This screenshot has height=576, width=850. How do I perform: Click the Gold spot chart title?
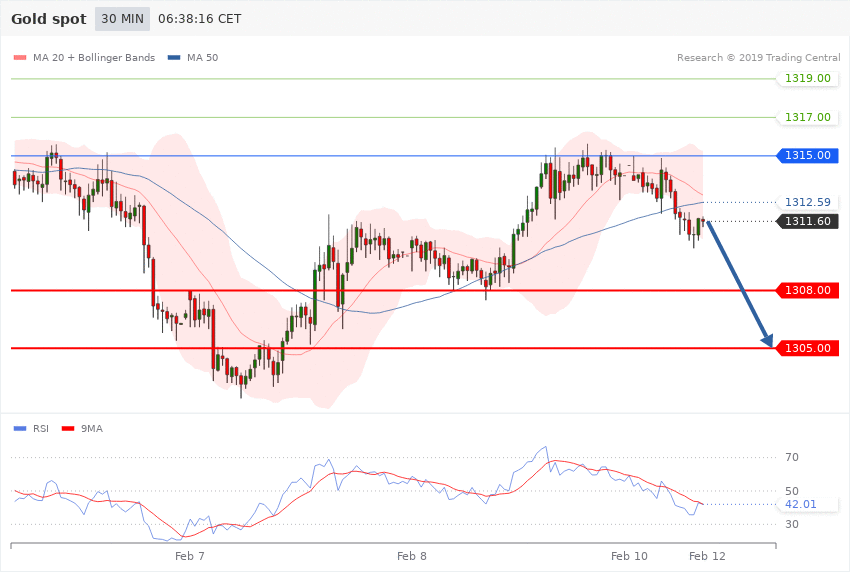(49, 19)
